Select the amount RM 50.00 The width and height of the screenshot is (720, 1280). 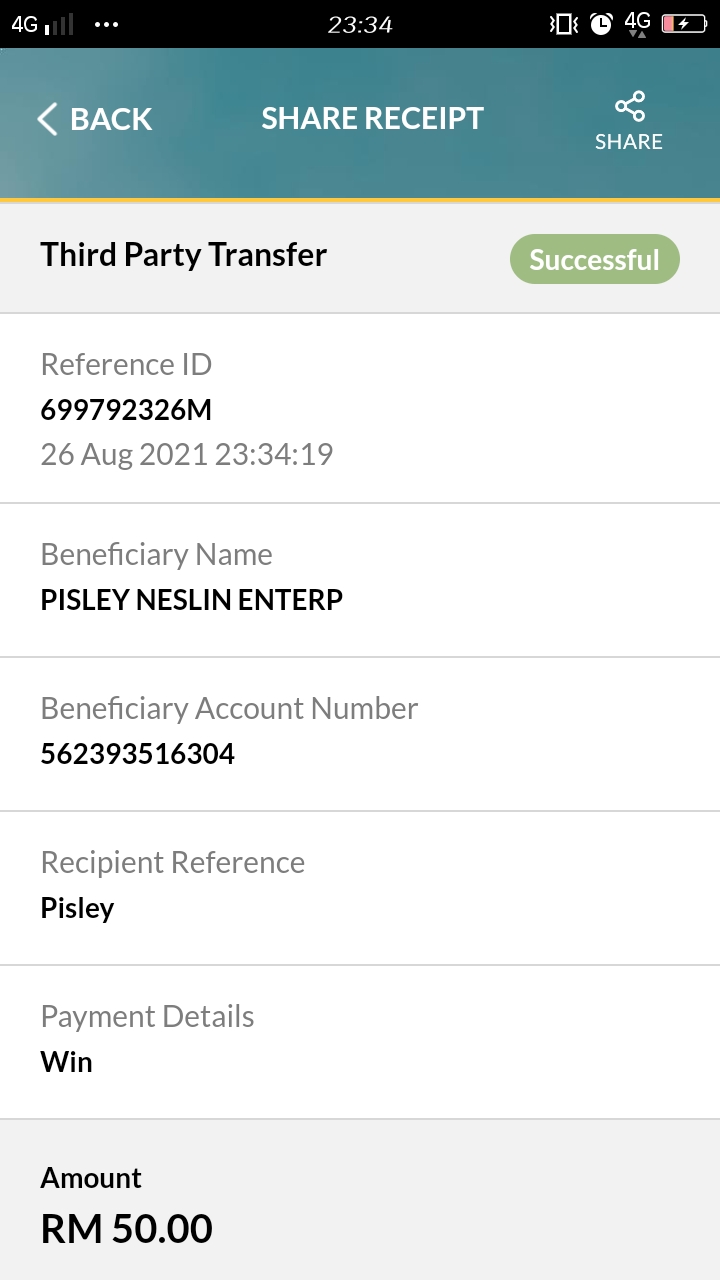pos(127,1229)
